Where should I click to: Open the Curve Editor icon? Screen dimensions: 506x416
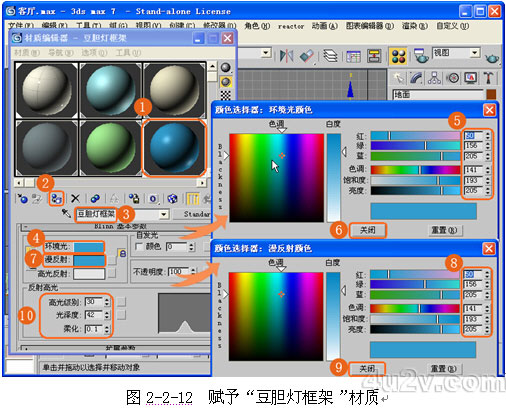(x=353, y=56)
